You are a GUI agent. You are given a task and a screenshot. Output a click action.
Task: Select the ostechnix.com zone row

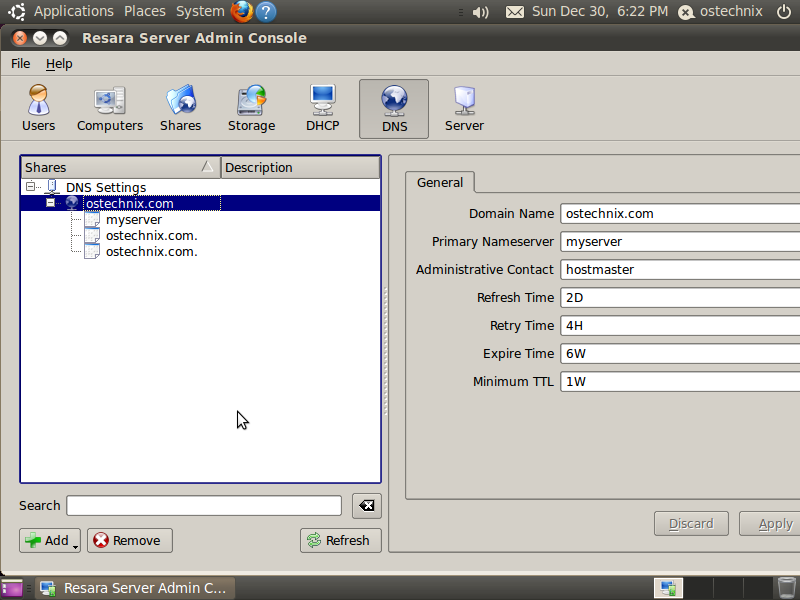coord(201,203)
